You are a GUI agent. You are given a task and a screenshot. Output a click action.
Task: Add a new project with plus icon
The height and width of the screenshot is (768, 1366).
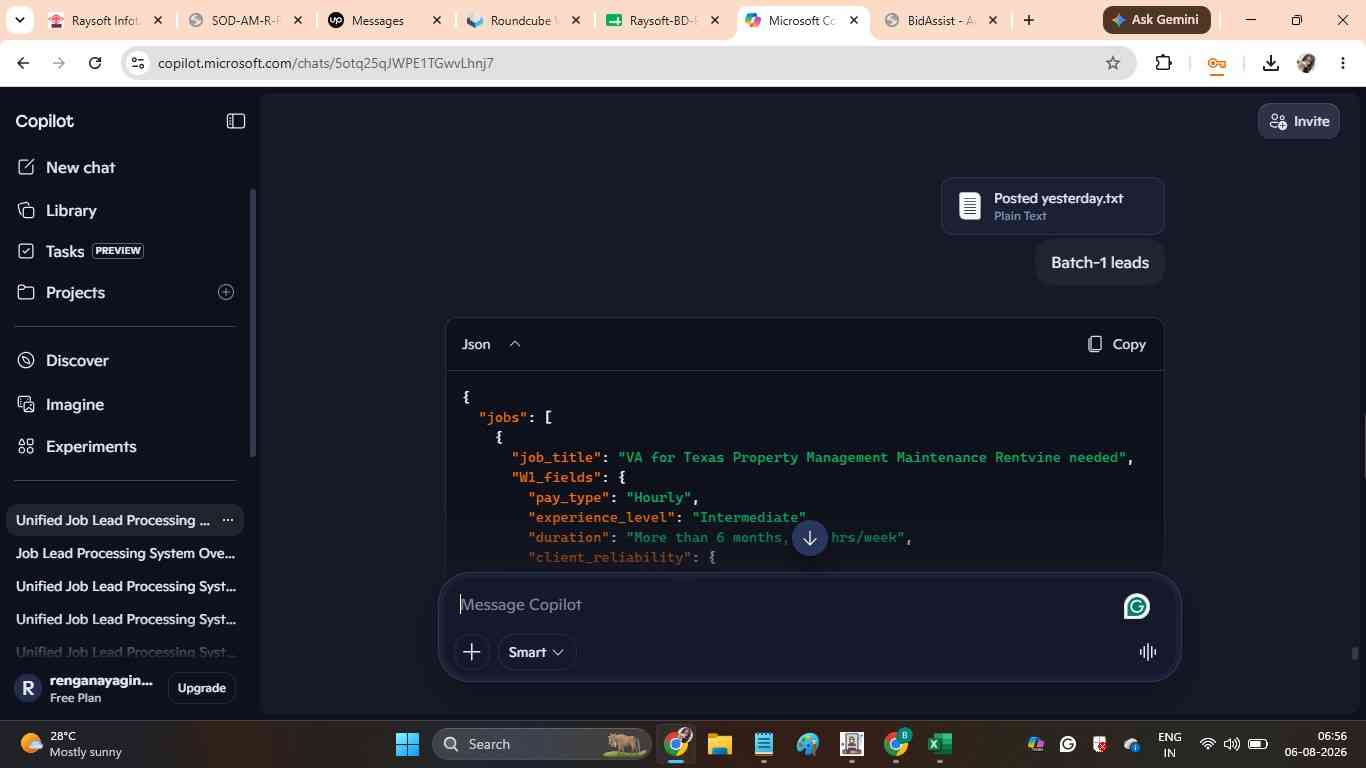[x=226, y=292]
